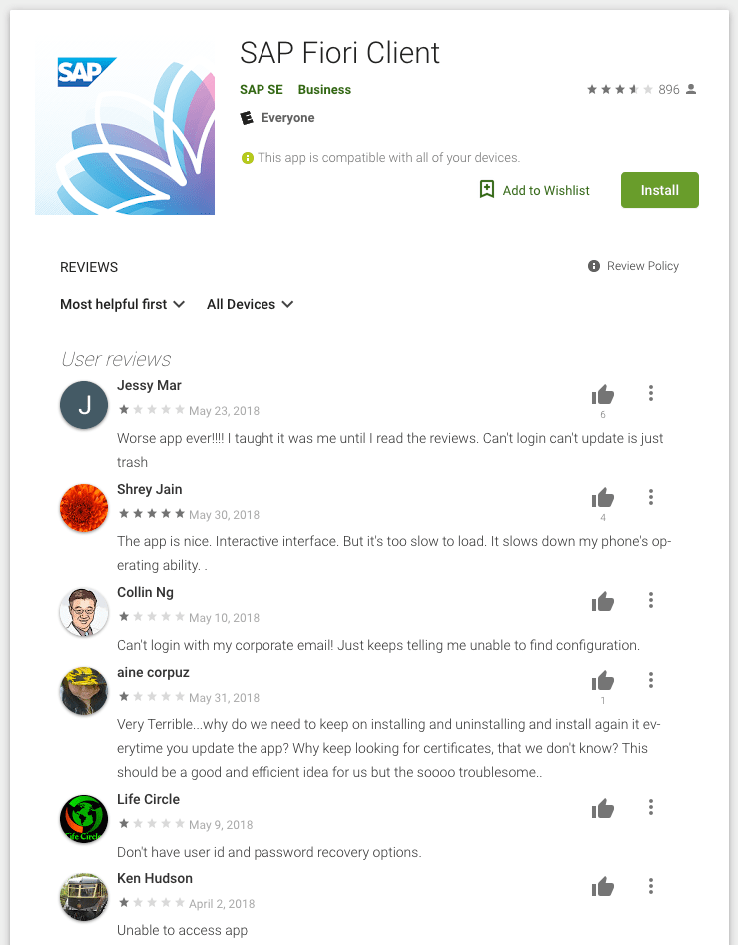Click the Review Policy info icon

click(593, 266)
